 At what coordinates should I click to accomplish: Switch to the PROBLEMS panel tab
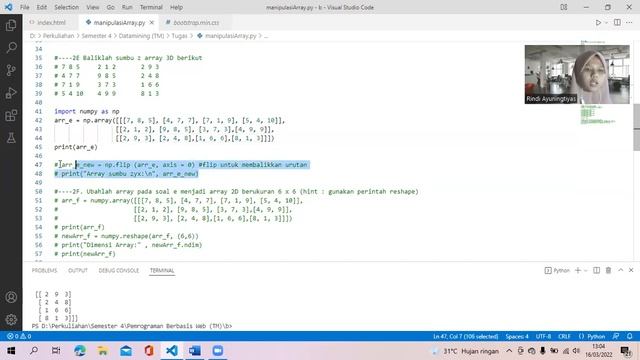tap(44, 271)
